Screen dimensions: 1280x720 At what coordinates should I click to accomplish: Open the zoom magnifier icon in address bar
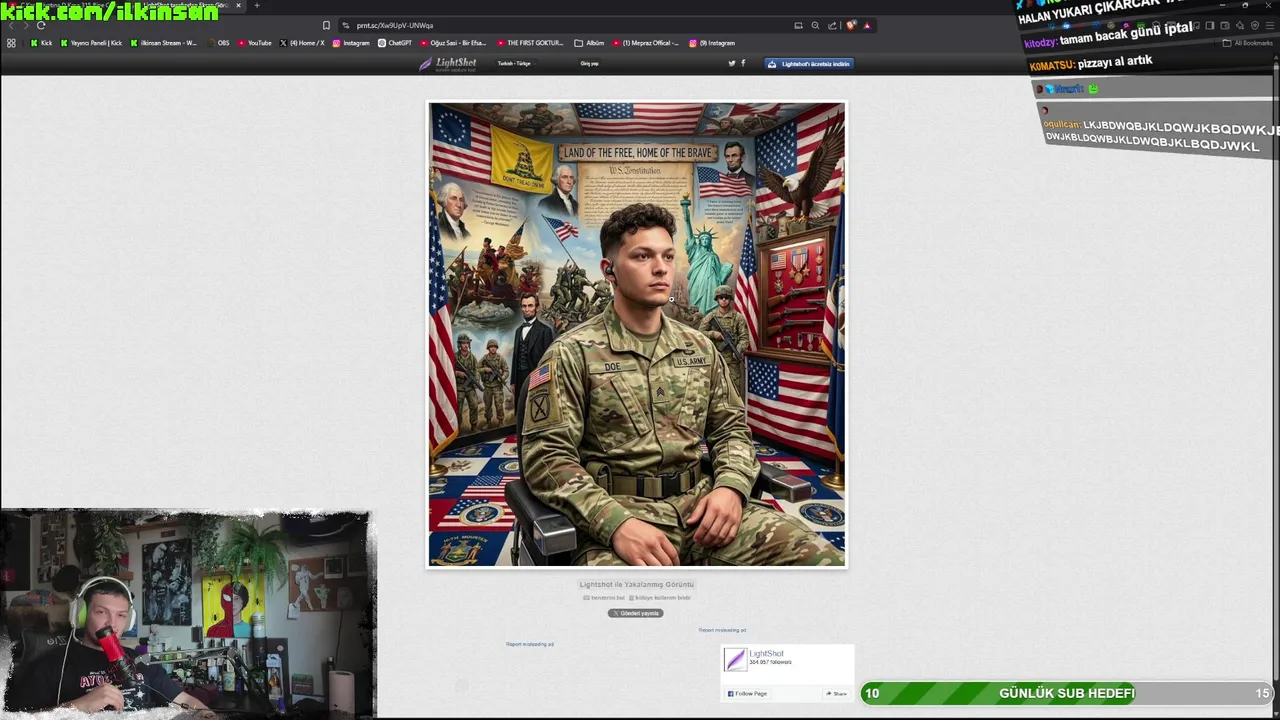[x=815, y=25]
